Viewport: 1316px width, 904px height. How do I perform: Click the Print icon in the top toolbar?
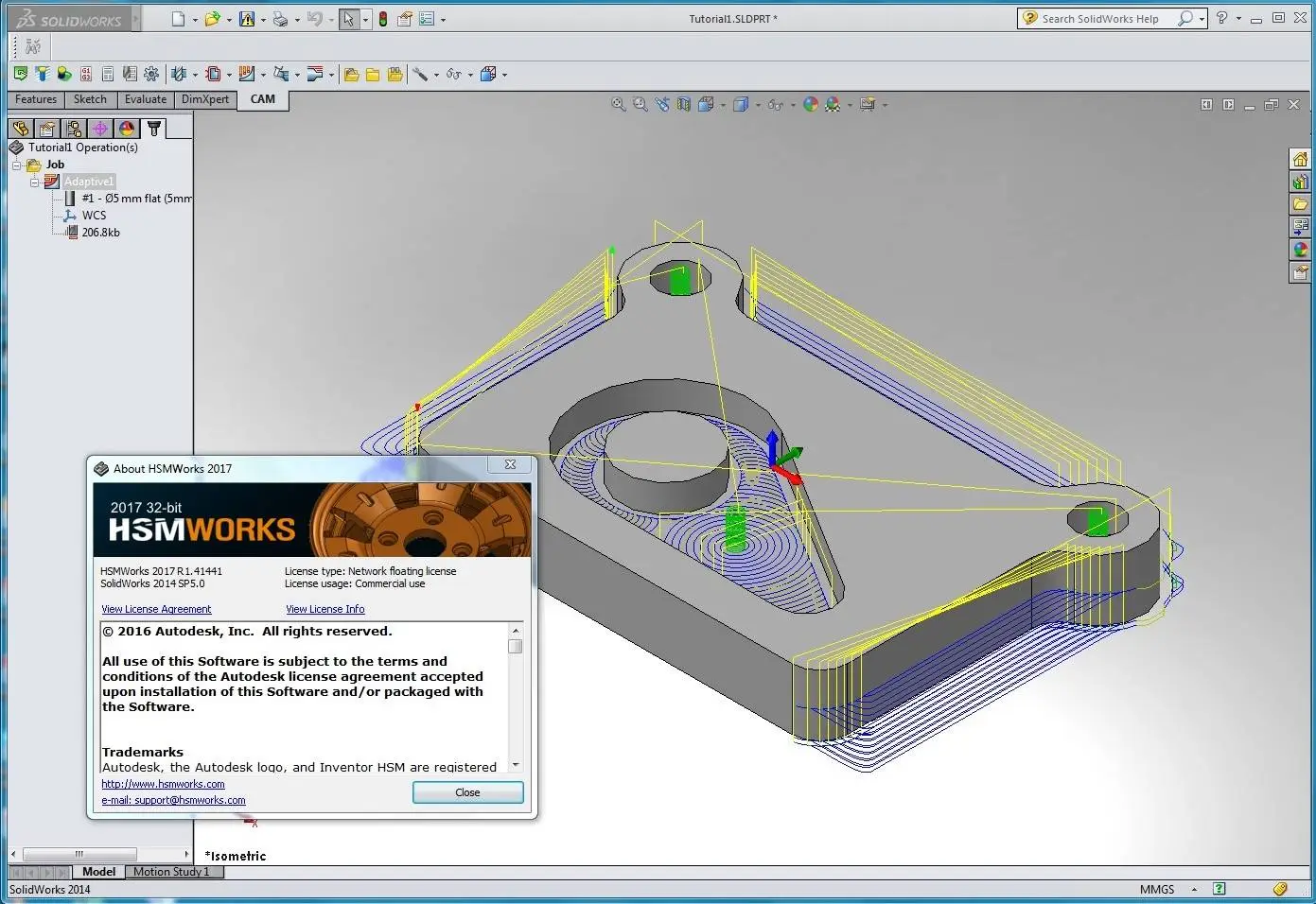[280, 19]
